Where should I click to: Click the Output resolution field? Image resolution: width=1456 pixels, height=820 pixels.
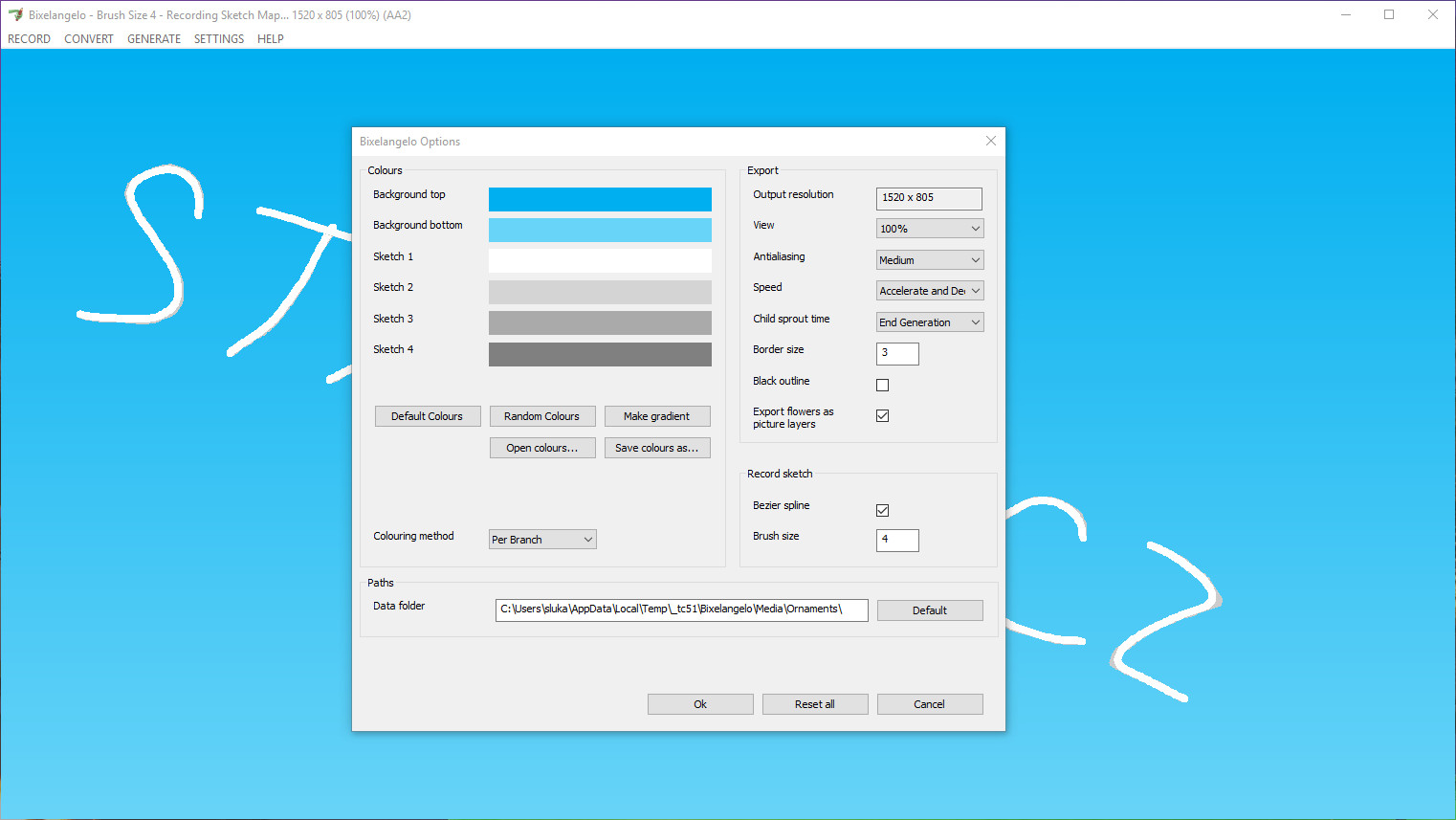click(x=929, y=198)
